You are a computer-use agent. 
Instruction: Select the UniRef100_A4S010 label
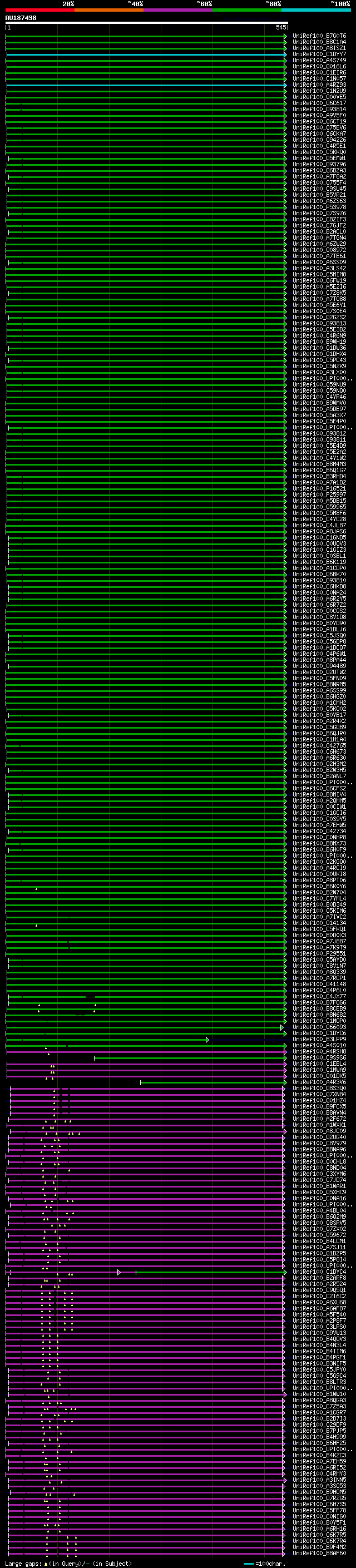(x=319, y=1046)
